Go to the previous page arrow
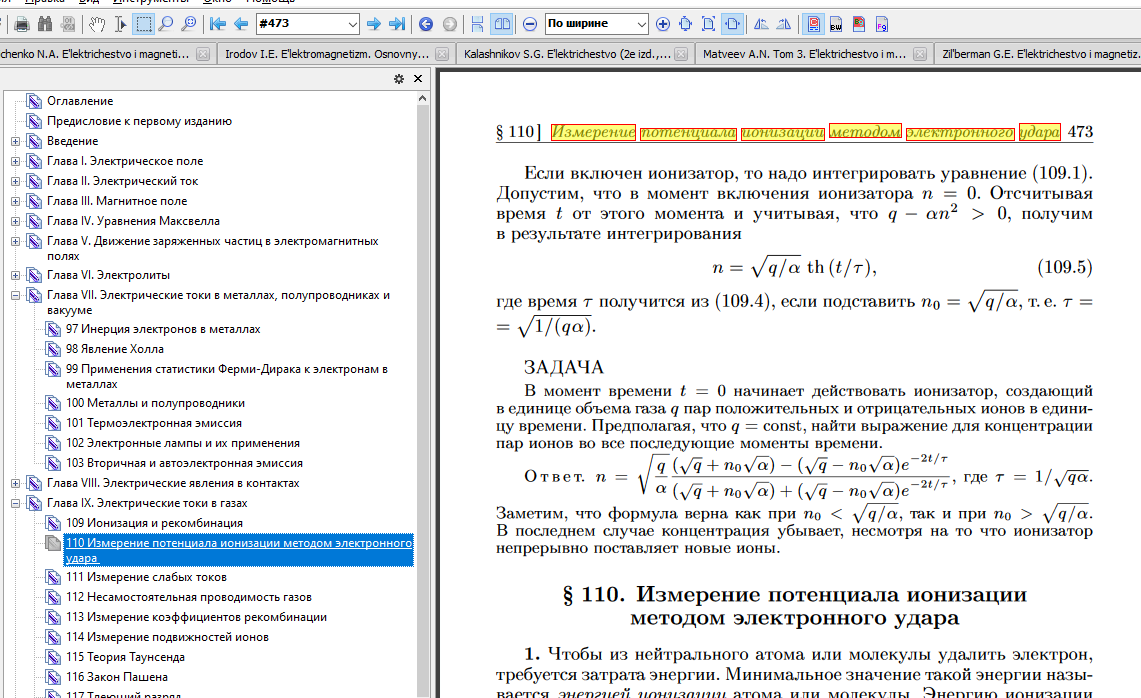Screen dimensions: 1141x698 tap(241, 24)
